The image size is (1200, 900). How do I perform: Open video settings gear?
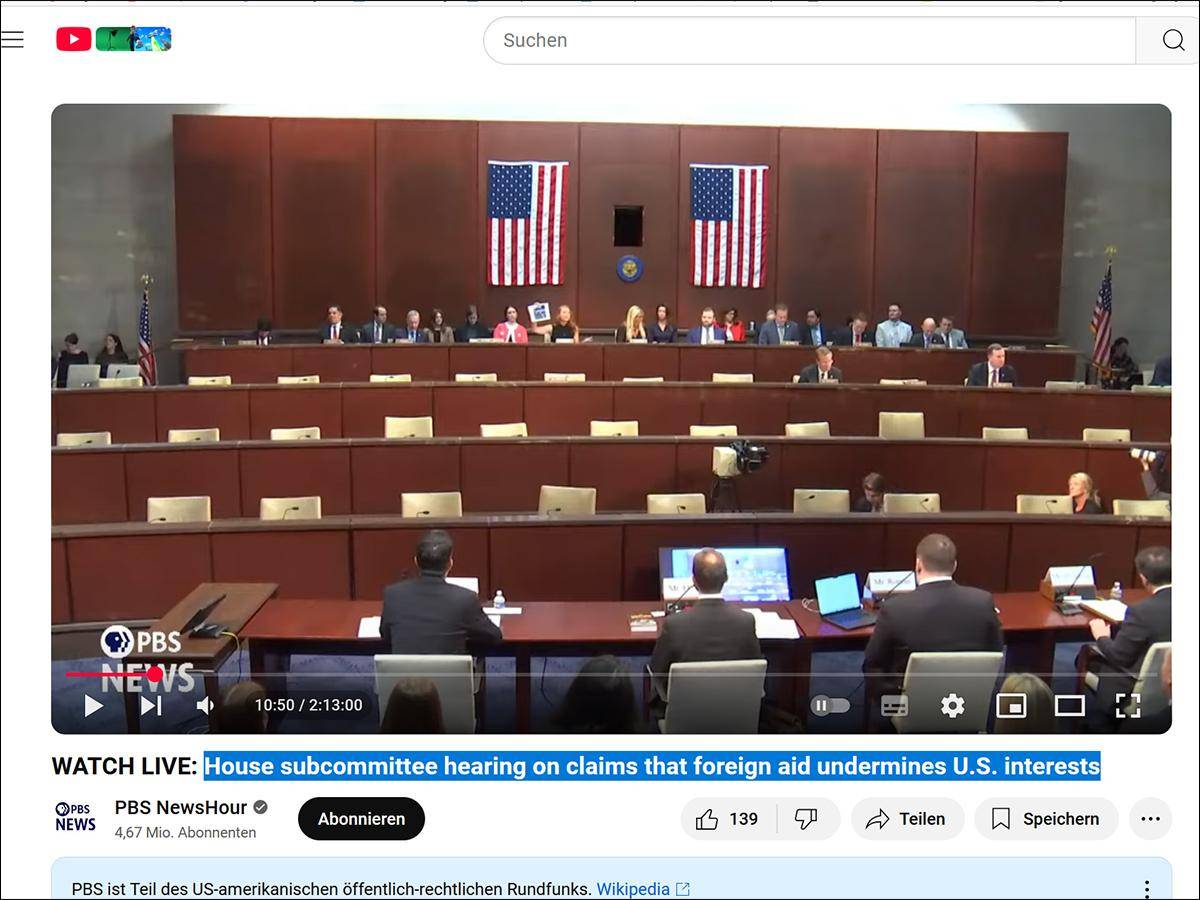pyautogui.click(x=952, y=706)
